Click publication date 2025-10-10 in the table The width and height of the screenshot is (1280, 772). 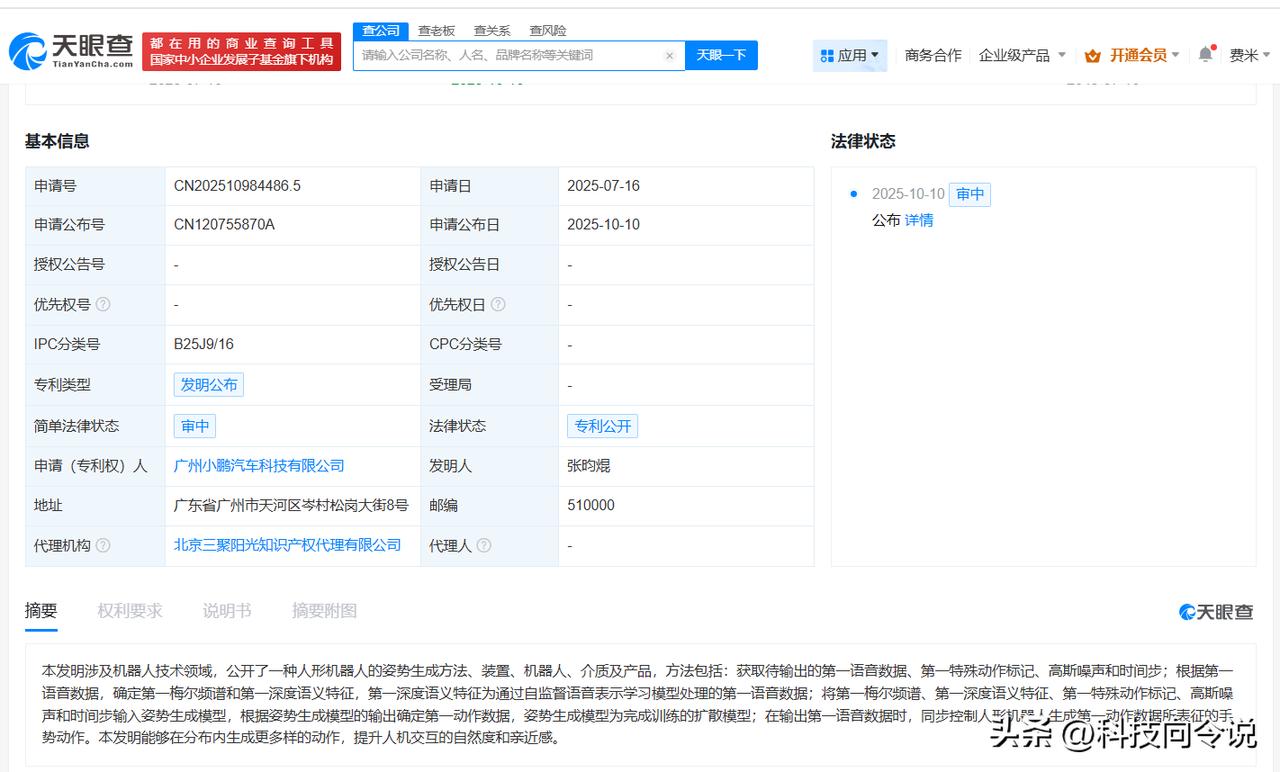click(x=603, y=224)
